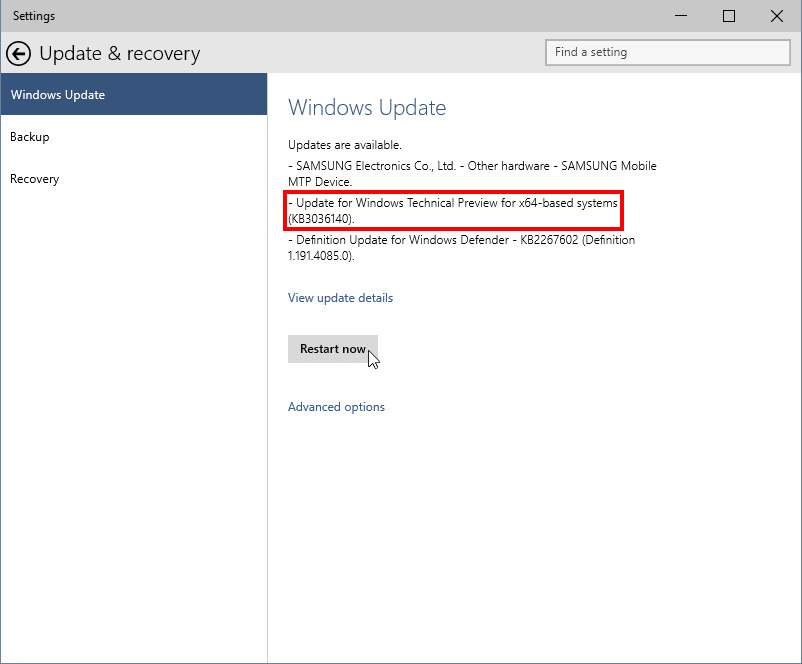Maximize the Settings window
This screenshot has width=802, height=664.
pos(729,16)
